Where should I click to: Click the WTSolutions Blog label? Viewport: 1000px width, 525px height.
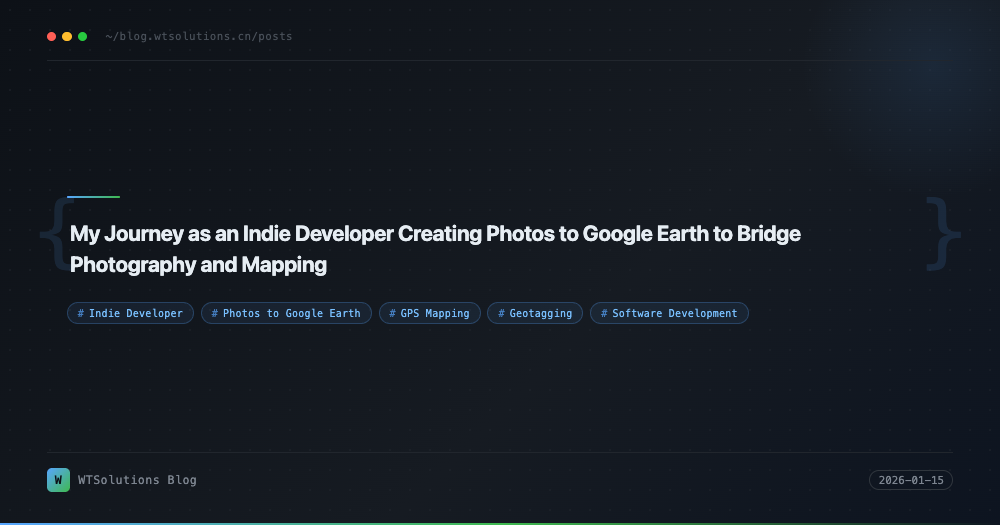pos(137,480)
